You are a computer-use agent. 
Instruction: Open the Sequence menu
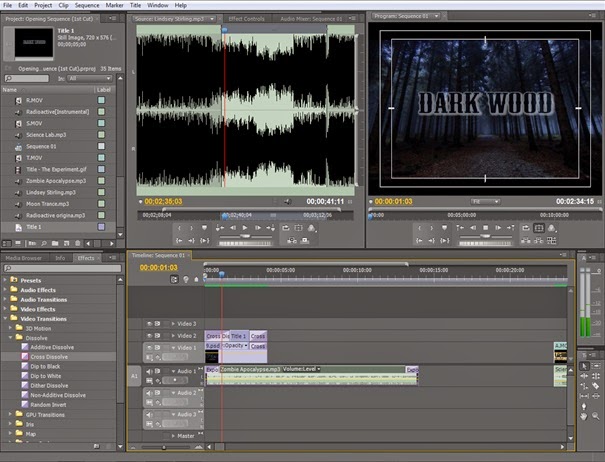point(87,5)
